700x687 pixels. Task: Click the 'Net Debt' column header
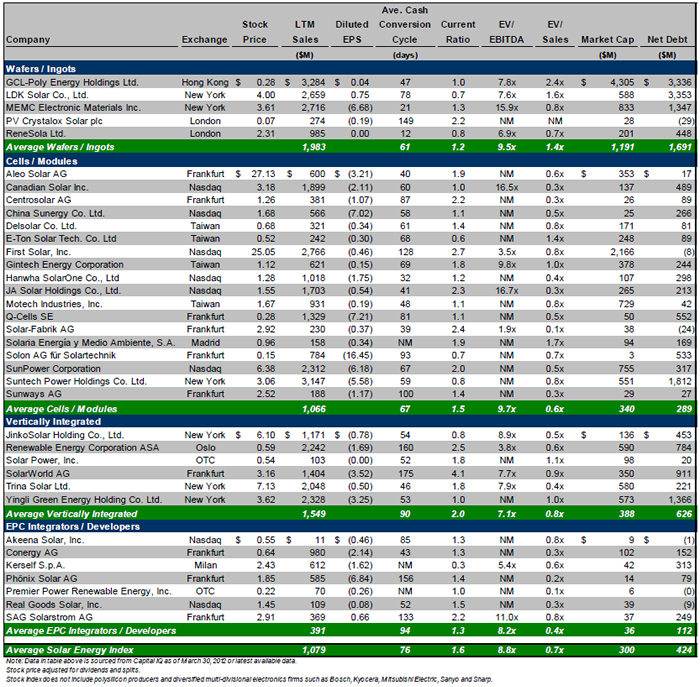coord(667,40)
